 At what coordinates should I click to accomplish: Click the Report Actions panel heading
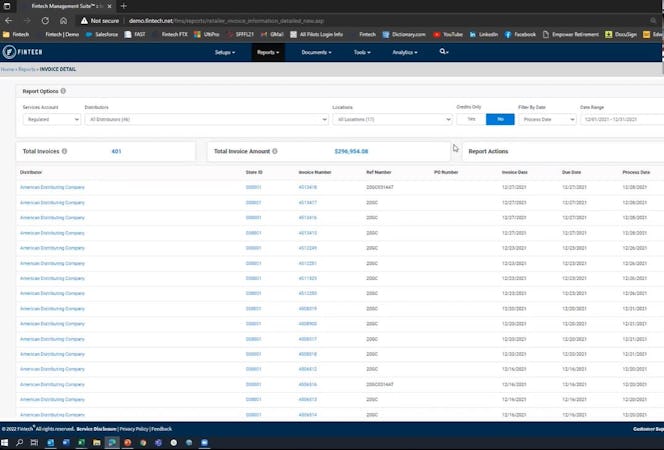[x=488, y=151]
